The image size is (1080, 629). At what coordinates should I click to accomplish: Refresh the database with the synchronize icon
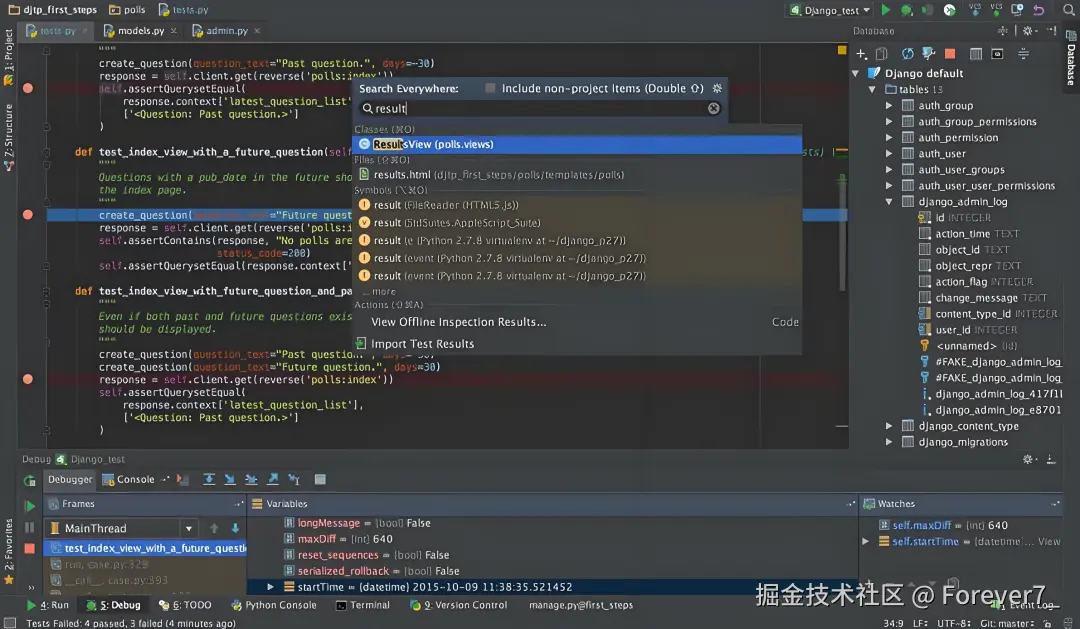(x=908, y=54)
